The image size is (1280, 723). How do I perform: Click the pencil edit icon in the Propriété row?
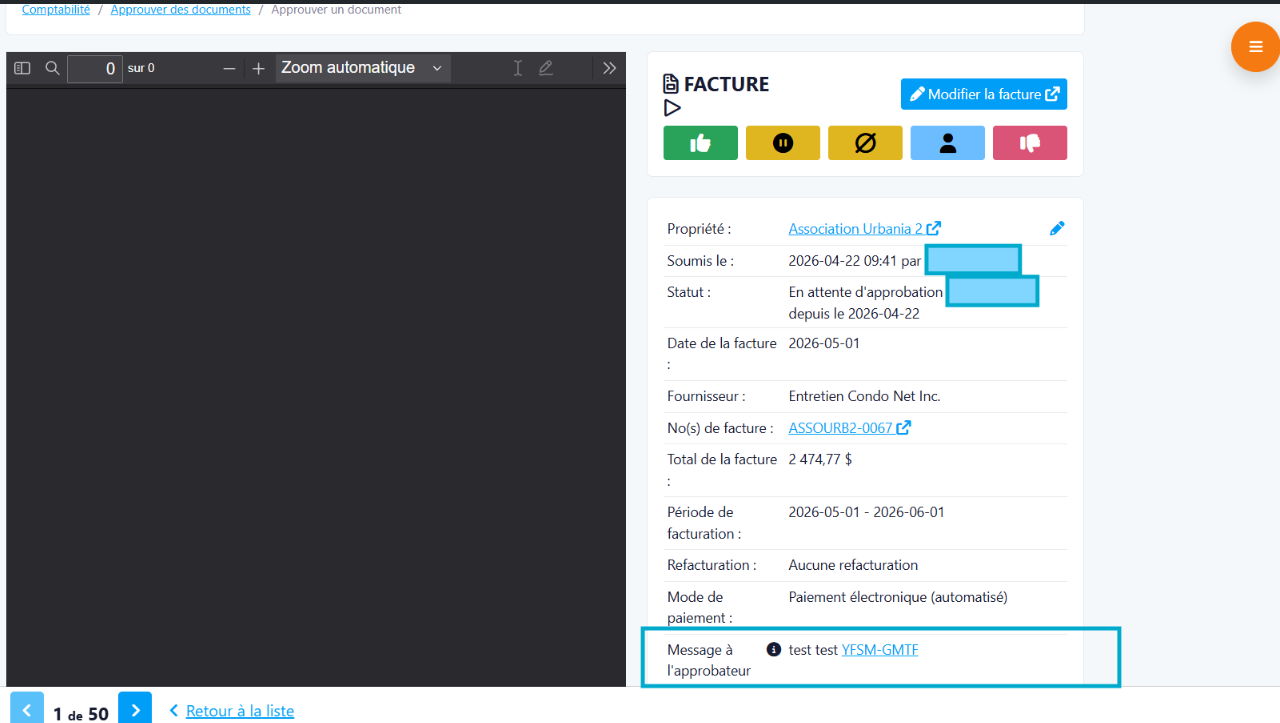1057,228
